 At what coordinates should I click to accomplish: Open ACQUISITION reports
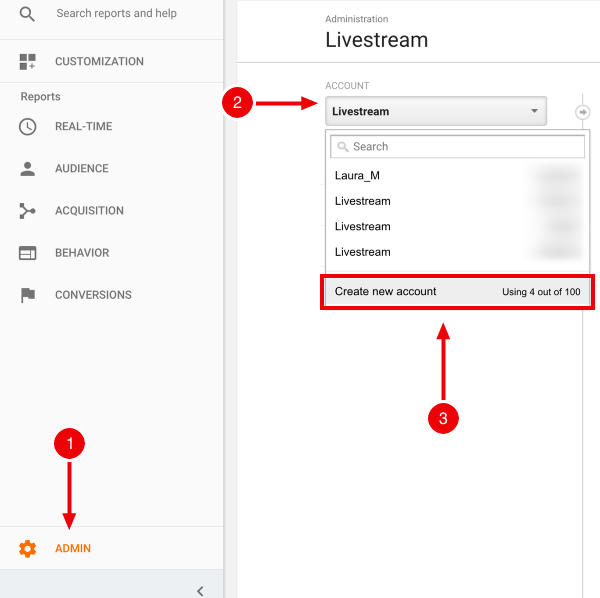(90, 210)
